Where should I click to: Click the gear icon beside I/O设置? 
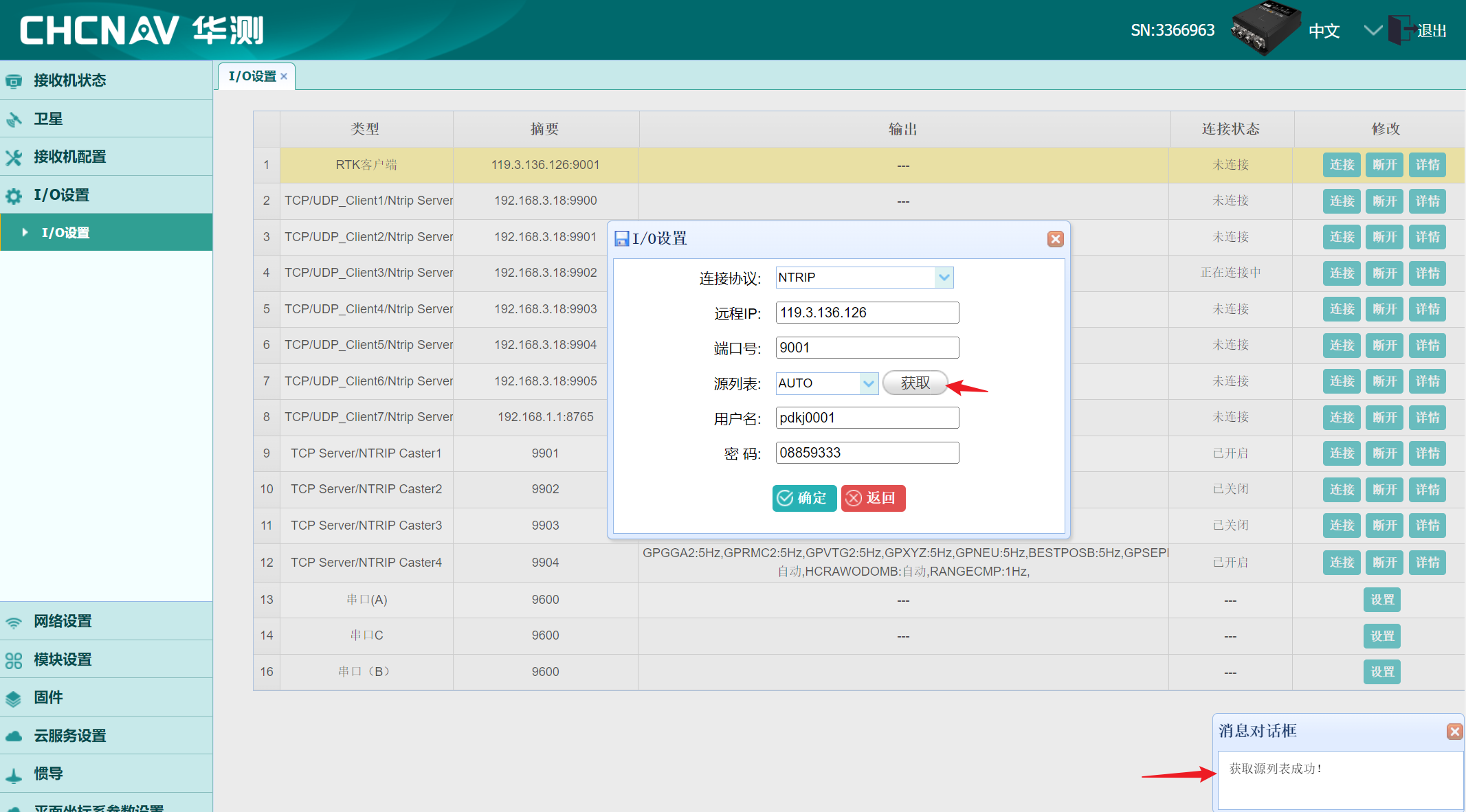(14, 196)
